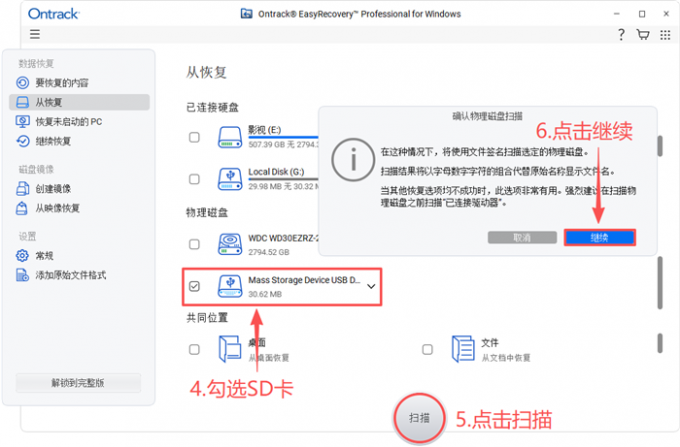
Task: Click the 创建镜像 sidebar icon
Action: click(23, 189)
